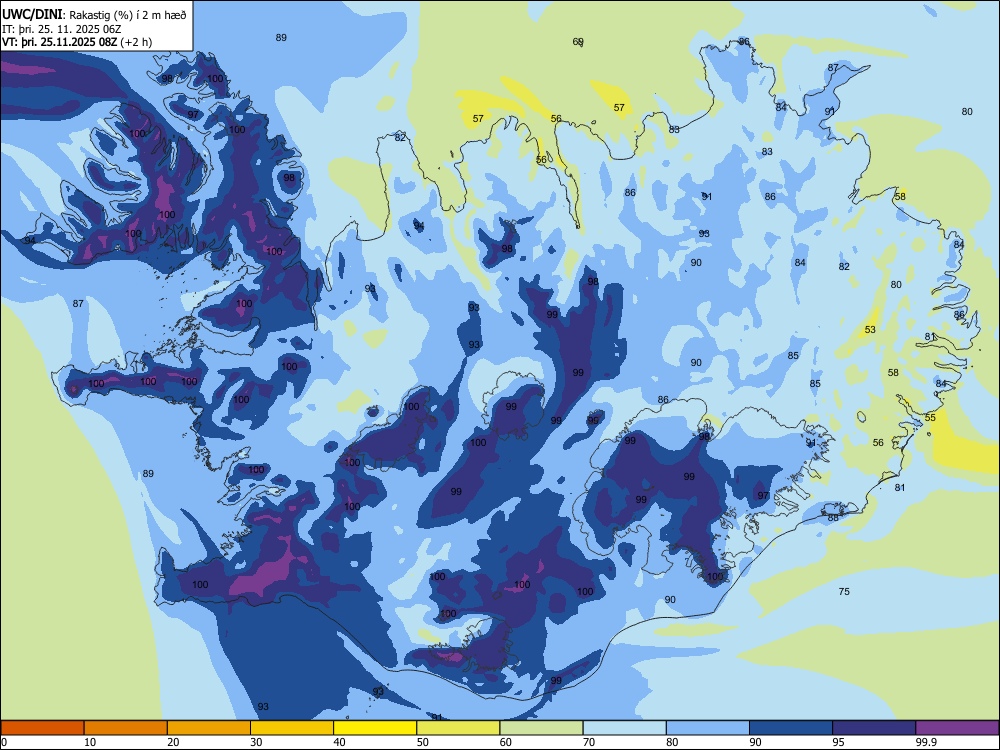Pick the 40–50 bright yellow legend swatch

(x=375, y=728)
